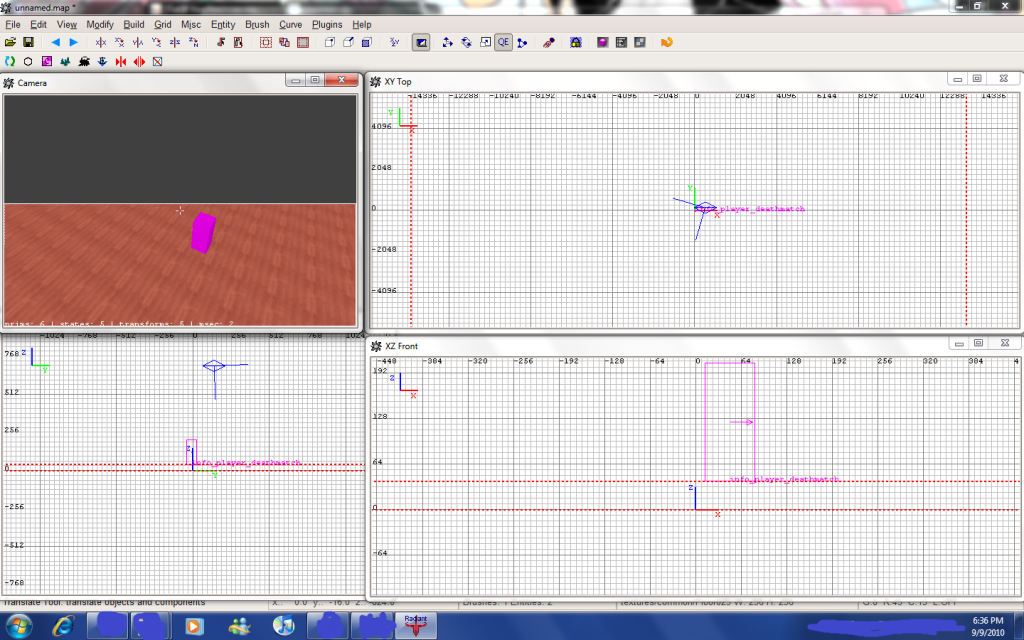Select the magenta entity box in Camera view
Viewport: 1024px width, 640px height.
(203, 231)
